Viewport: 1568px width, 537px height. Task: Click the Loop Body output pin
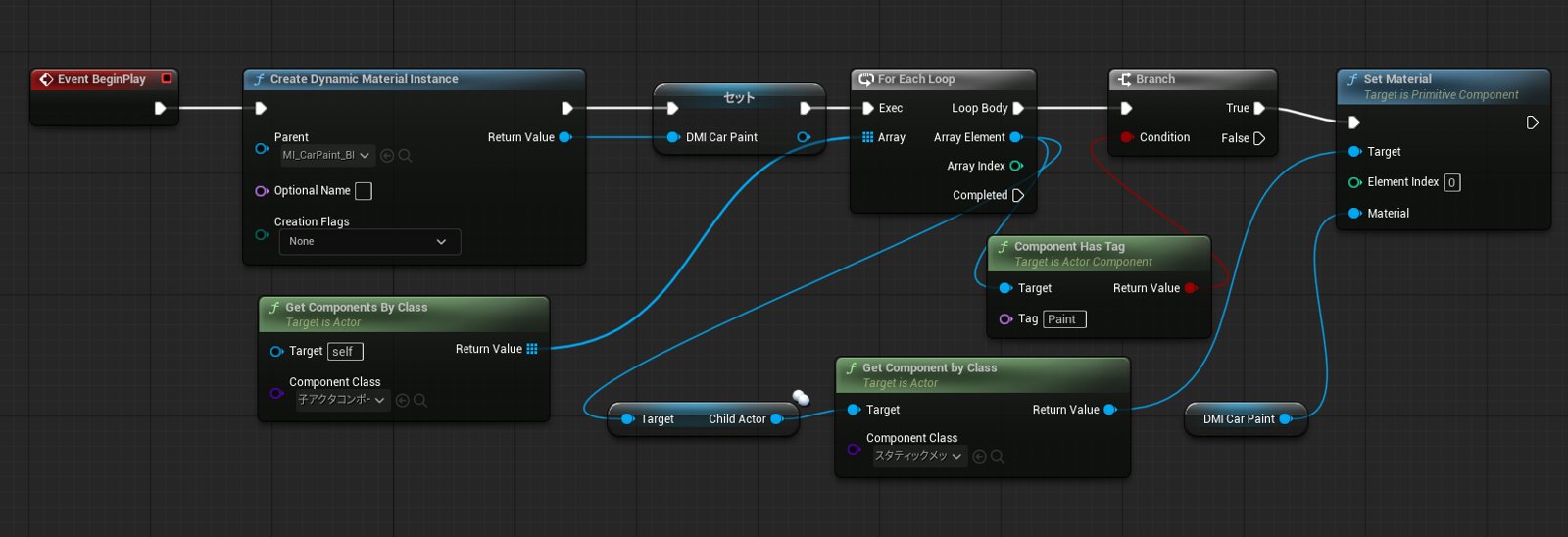pyautogui.click(x=1018, y=108)
